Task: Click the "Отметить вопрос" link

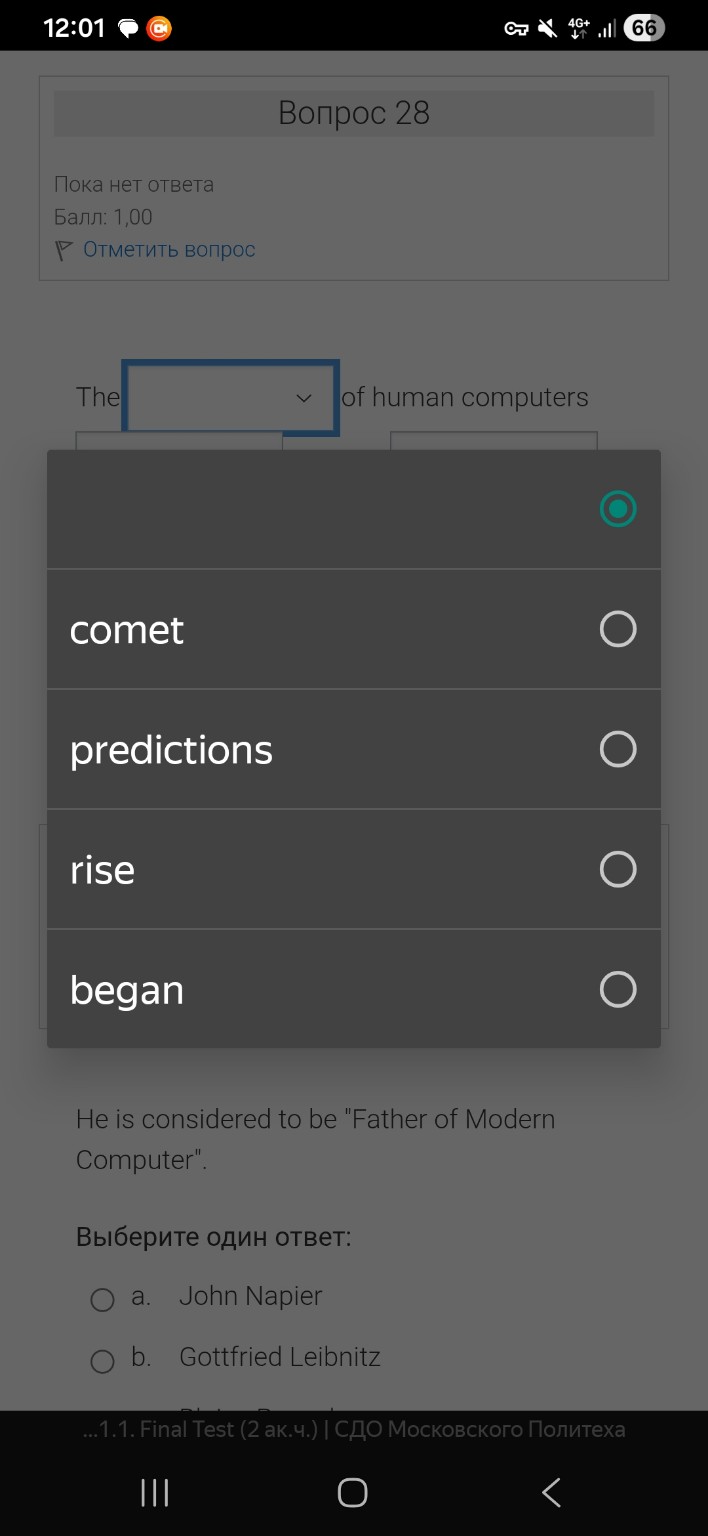Action: [x=169, y=250]
